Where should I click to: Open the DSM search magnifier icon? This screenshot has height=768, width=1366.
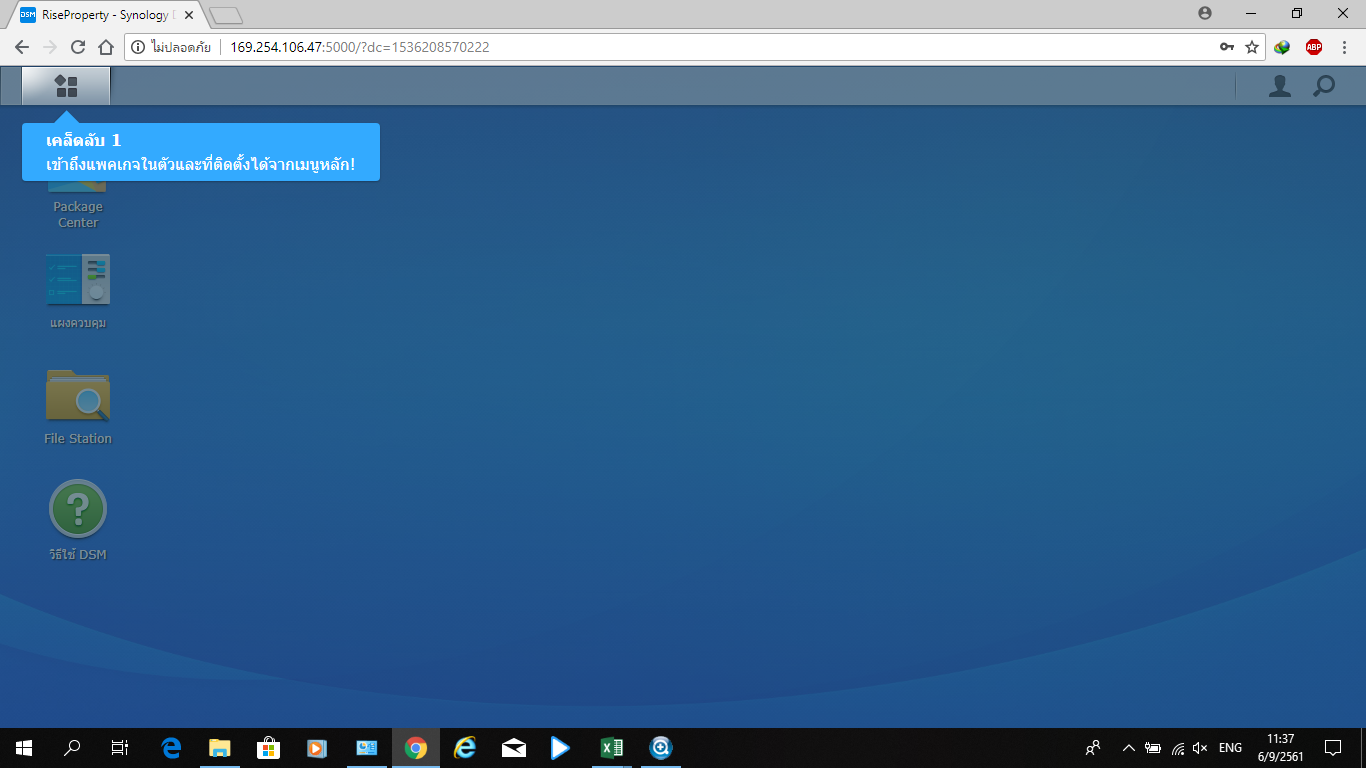click(x=1323, y=87)
